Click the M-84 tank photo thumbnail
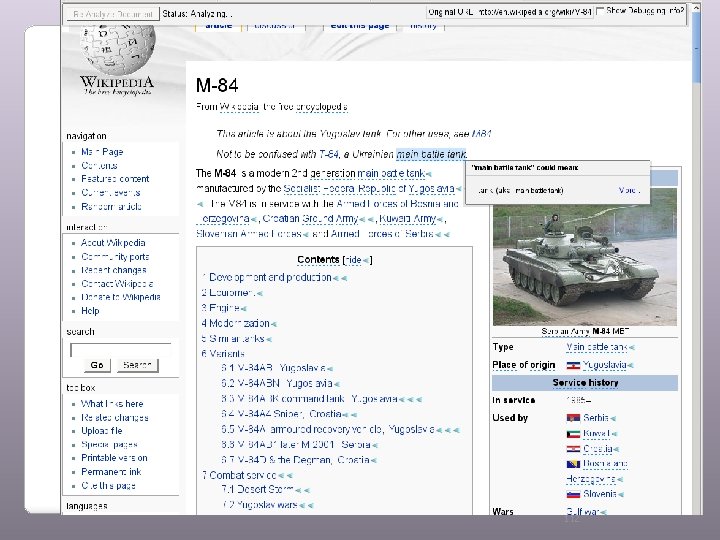720x540 pixels. 585,257
